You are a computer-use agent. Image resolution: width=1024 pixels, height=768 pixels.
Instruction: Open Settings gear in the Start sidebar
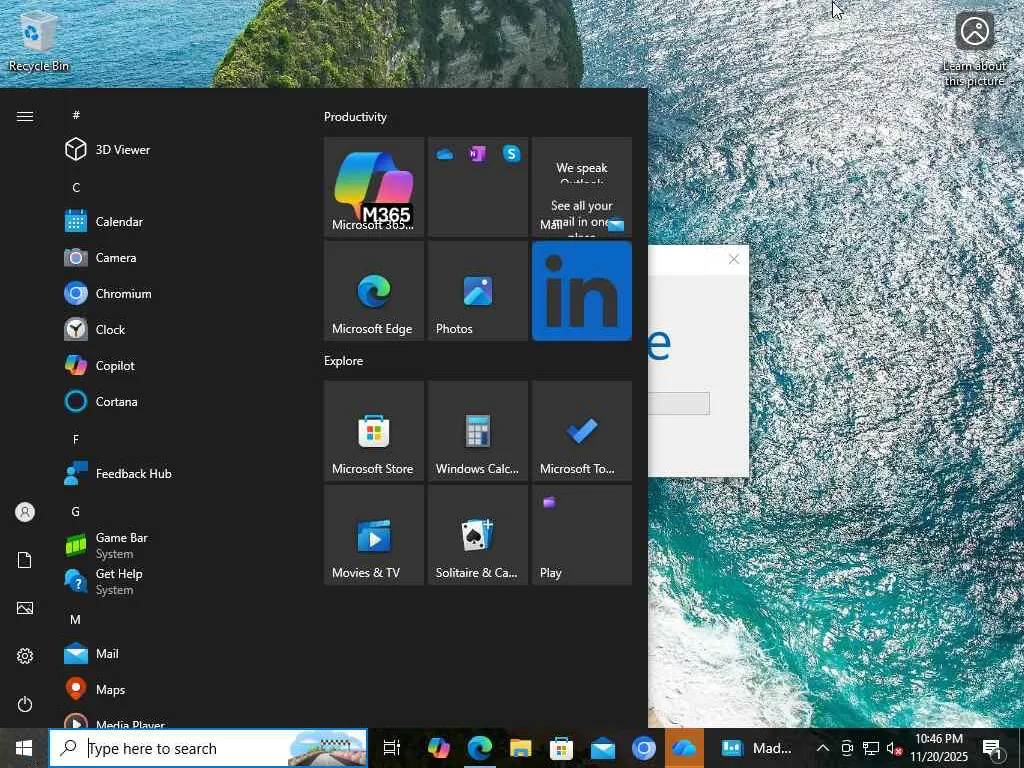pos(25,656)
